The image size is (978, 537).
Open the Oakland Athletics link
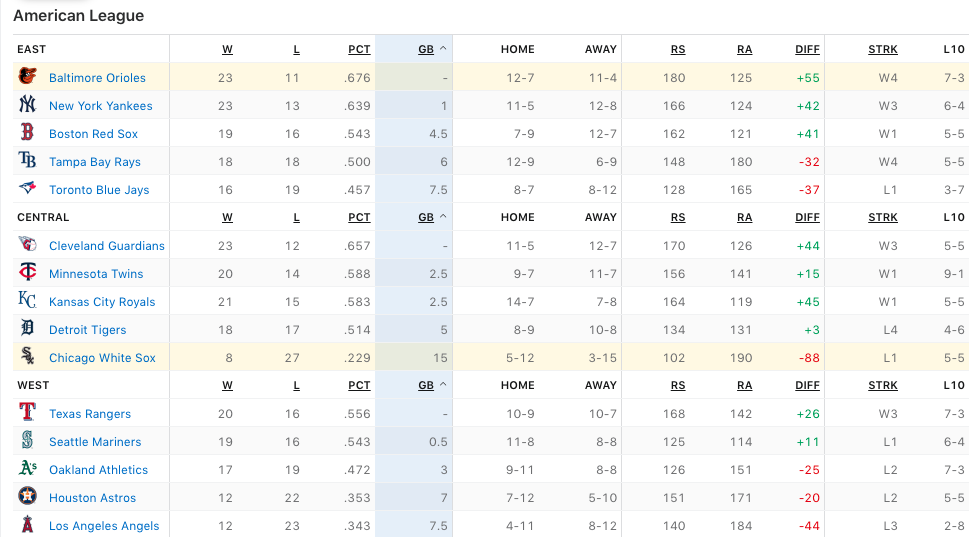(99, 470)
